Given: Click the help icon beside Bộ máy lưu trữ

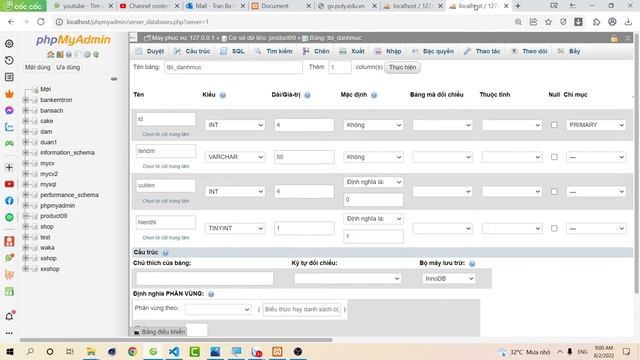Looking at the screenshot, I should (472, 264).
